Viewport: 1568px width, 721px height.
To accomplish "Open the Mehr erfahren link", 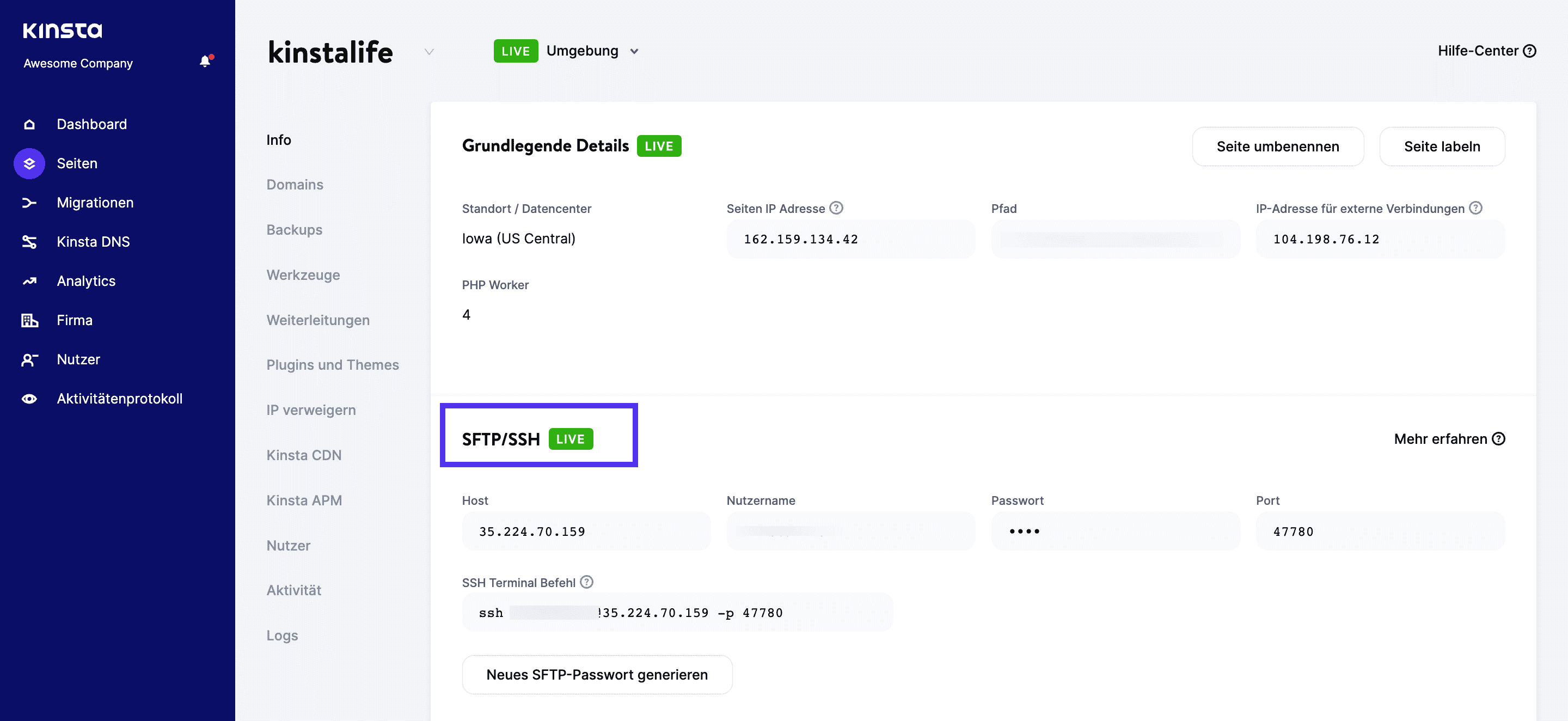I will (x=1449, y=438).
